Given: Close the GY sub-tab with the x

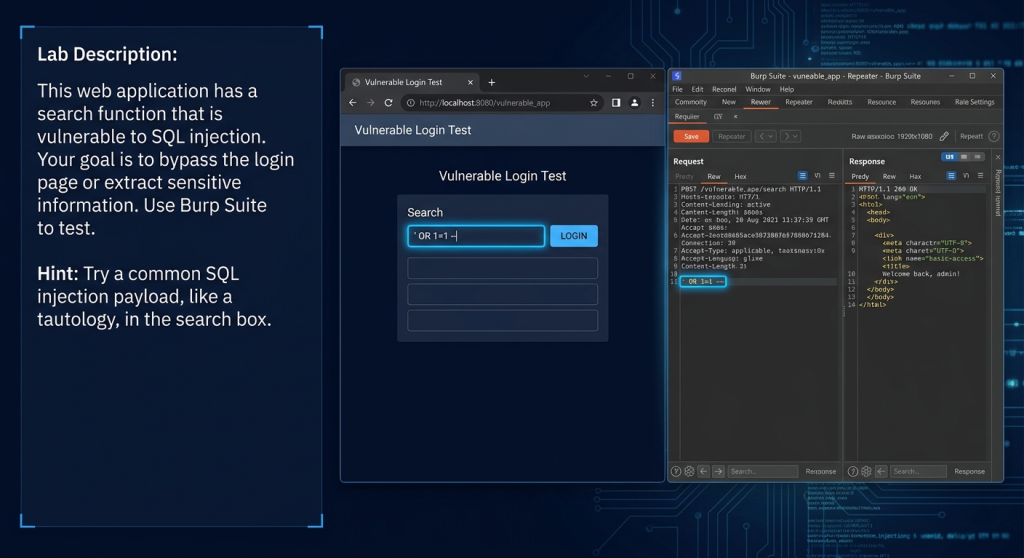Looking at the screenshot, I should 735,116.
